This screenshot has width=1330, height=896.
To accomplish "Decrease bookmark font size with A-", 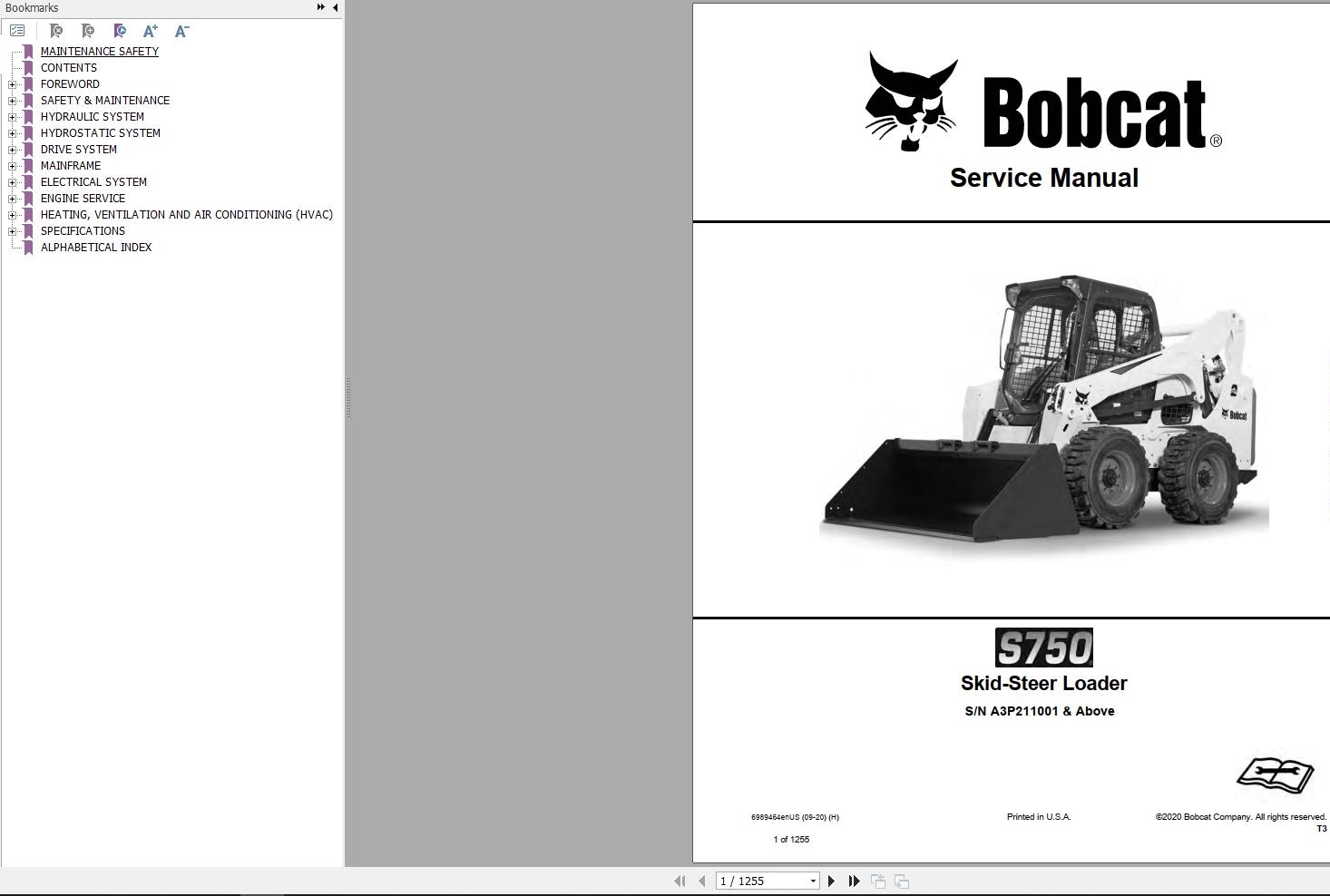I will pyautogui.click(x=181, y=31).
